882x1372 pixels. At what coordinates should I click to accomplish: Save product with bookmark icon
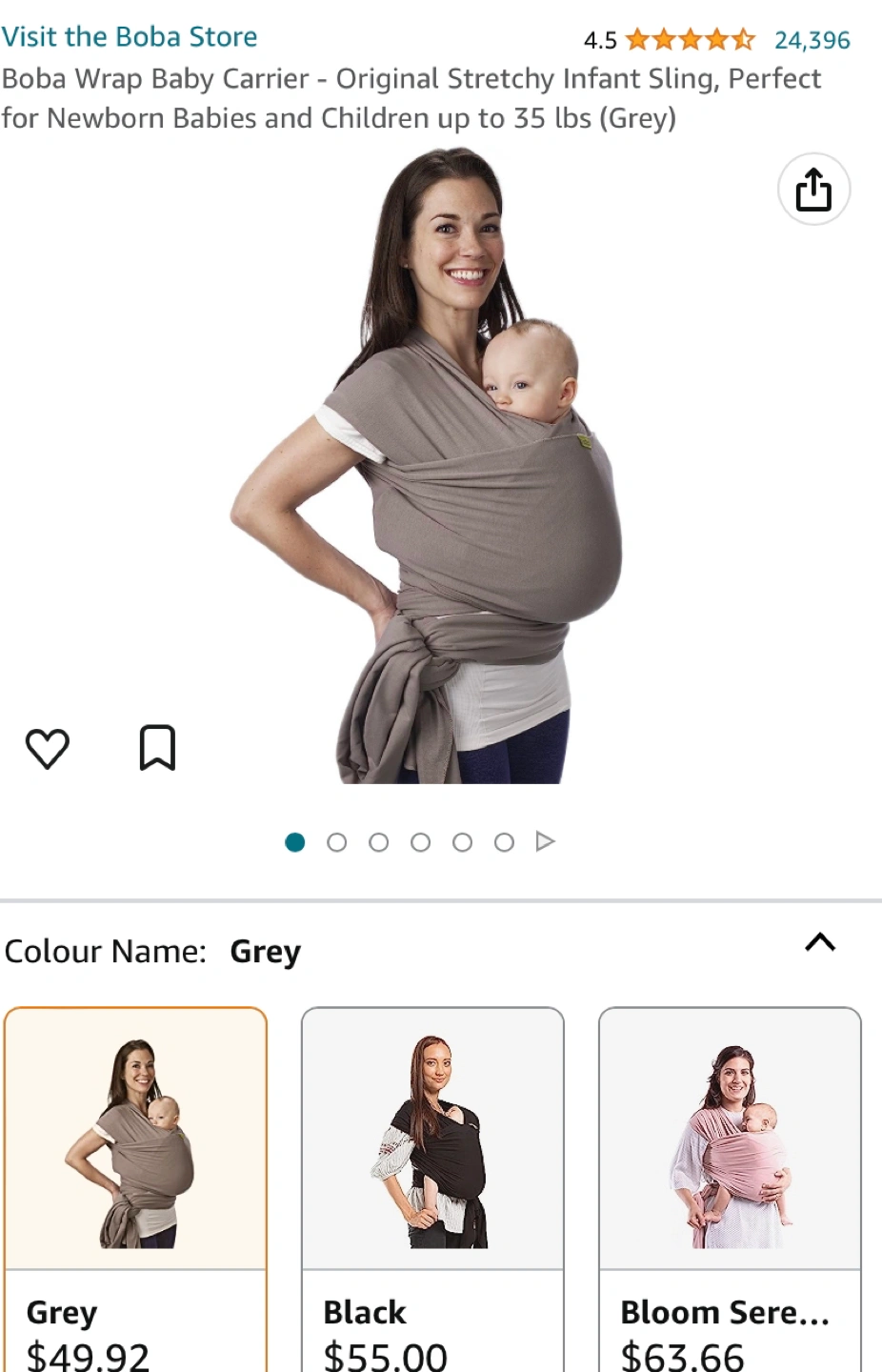click(x=158, y=748)
